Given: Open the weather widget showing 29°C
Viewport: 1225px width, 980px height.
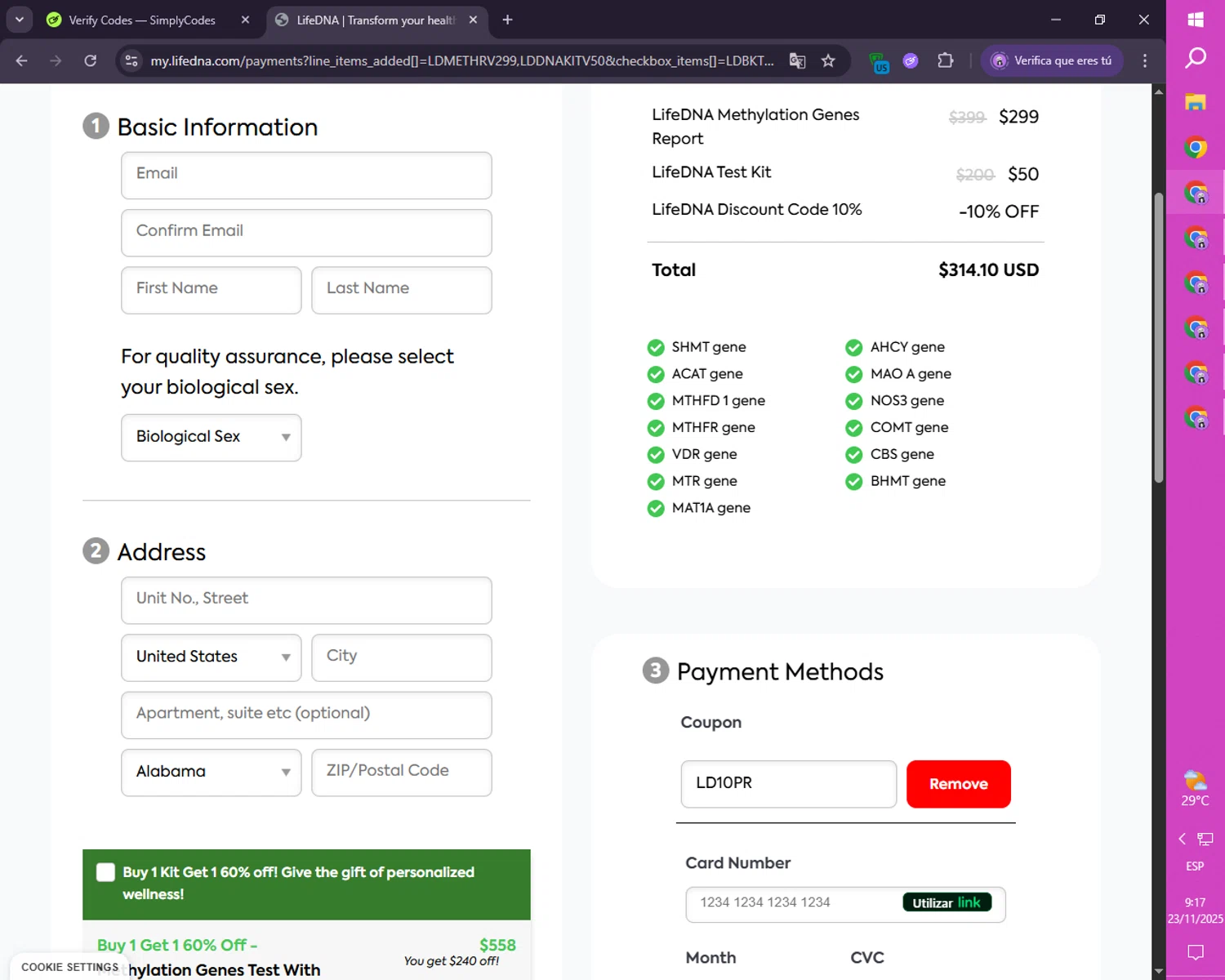Looking at the screenshot, I should click(x=1196, y=788).
